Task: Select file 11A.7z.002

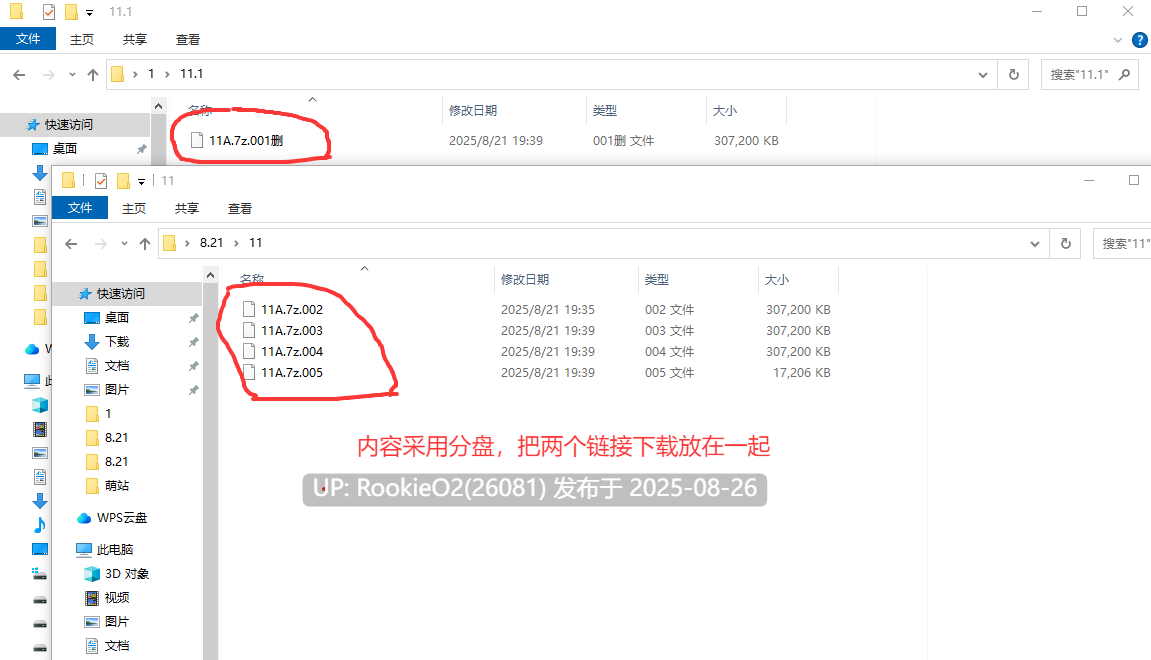Action: tap(292, 309)
